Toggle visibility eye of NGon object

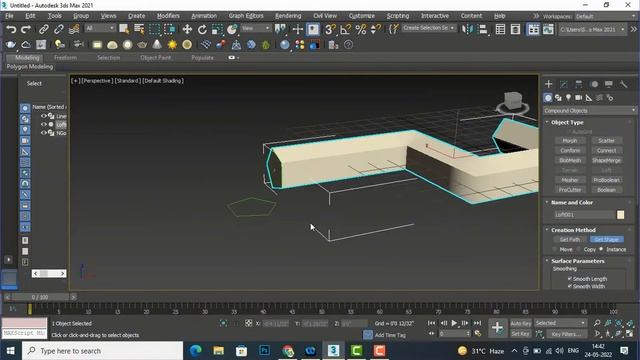[44, 133]
